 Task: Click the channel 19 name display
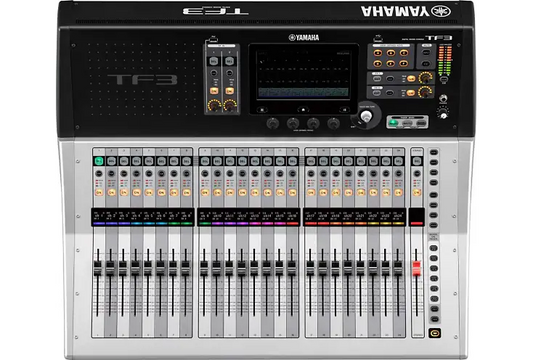[x=336, y=217]
